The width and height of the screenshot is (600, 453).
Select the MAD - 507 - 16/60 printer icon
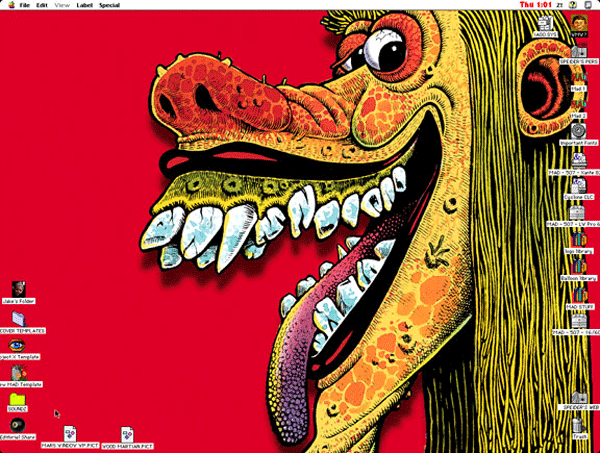click(x=579, y=321)
